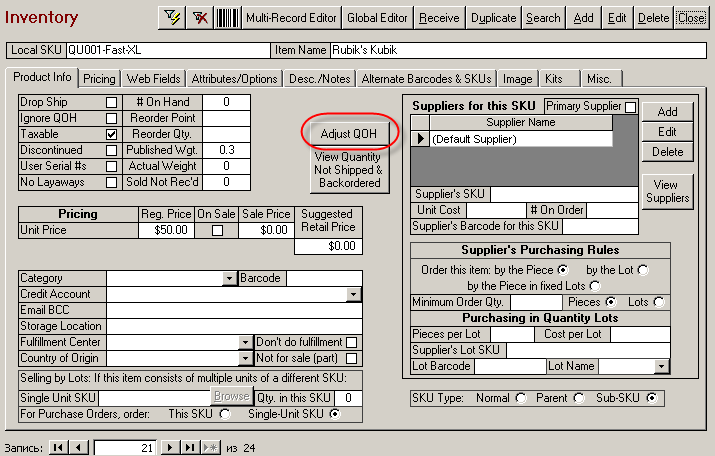The height and width of the screenshot is (456, 715).
Task: Add a supplier for this SKU
Action: pyautogui.click(x=667, y=112)
